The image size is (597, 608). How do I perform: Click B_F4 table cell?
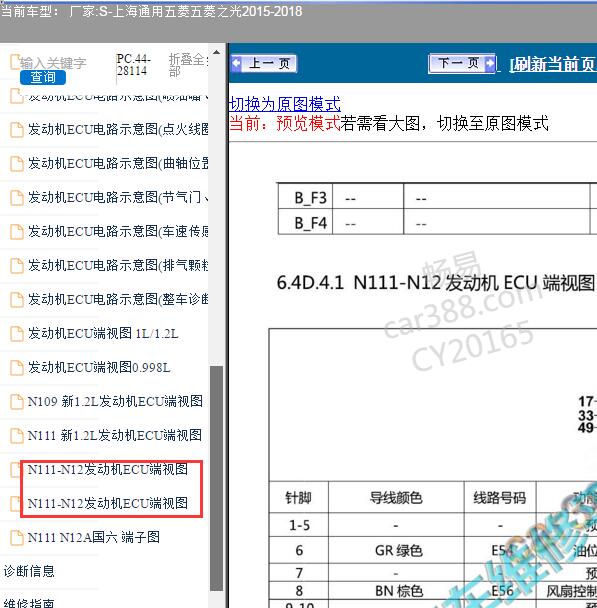pyautogui.click(x=305, y=223)
